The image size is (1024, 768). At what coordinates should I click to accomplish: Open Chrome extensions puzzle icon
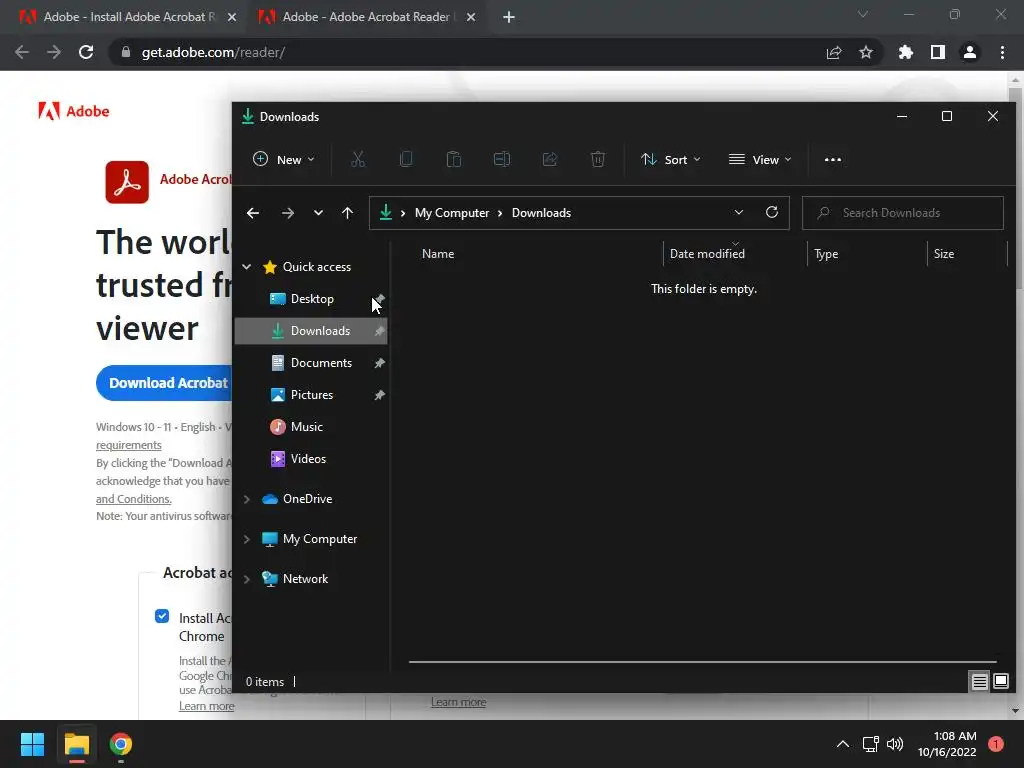click(x=906, y=52)
